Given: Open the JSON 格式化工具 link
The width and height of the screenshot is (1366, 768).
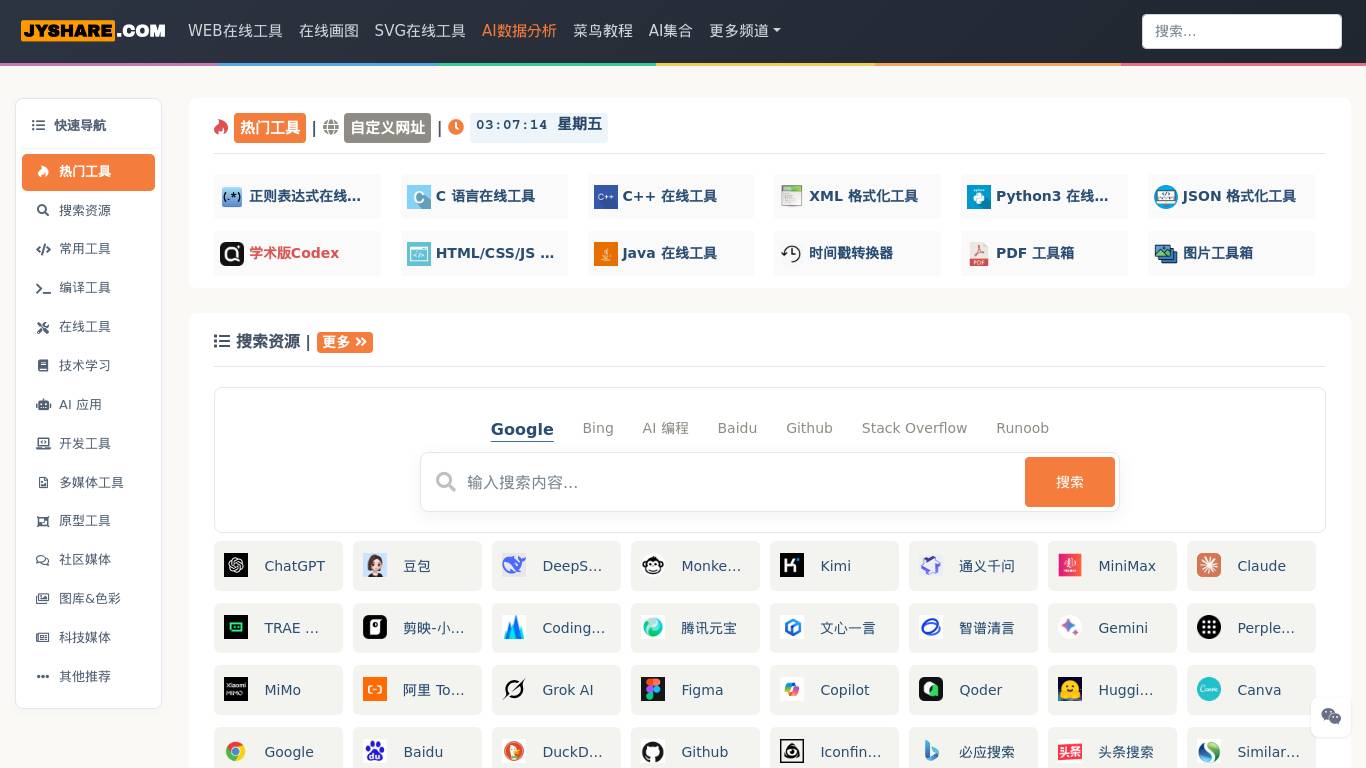Looking at the screenshot, I should pyautogui.click(x=1231, y=196).
